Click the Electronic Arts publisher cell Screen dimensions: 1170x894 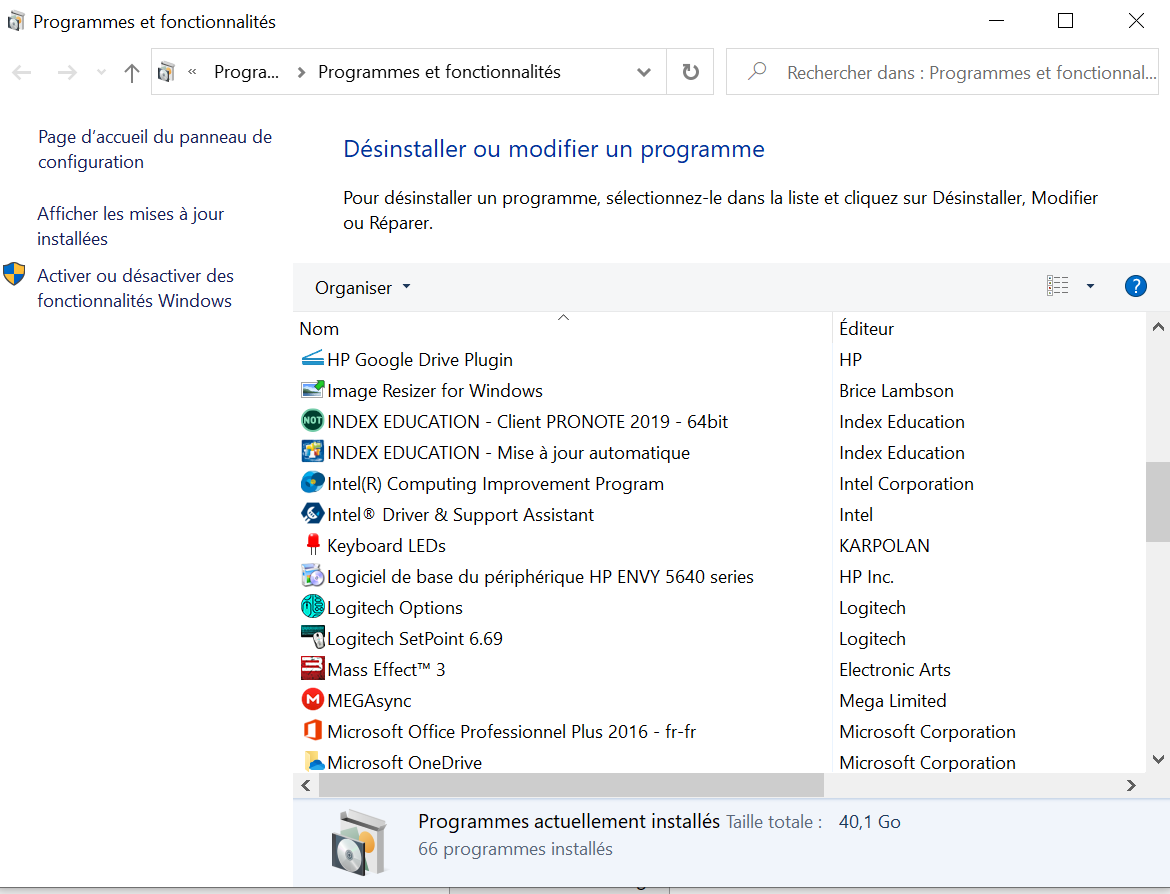point(895,669)
